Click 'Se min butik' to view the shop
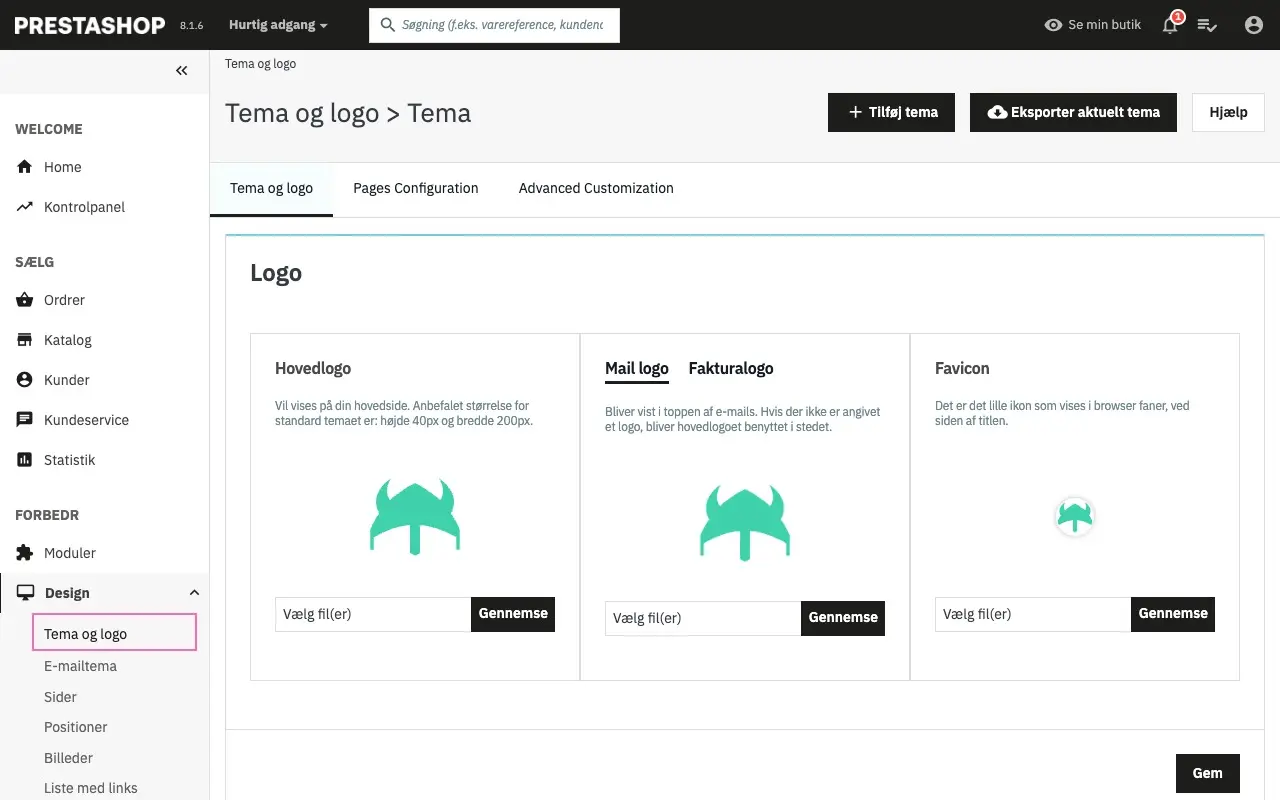This screenshot has width=1280, height=800. 1092,25
